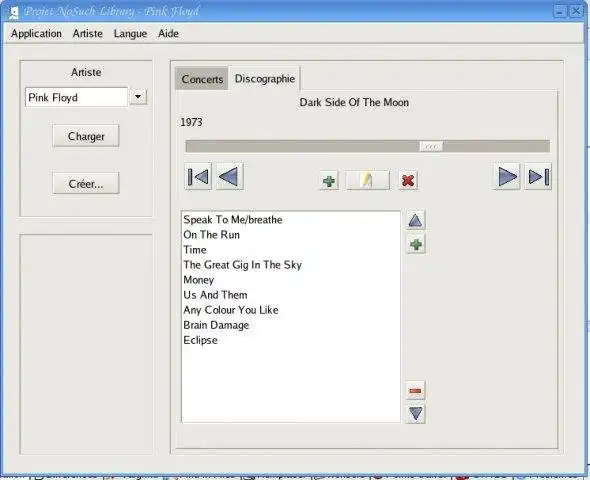Viewport: 590px width, 480px height.
Task: Select track Time
Action: [291, 250]
